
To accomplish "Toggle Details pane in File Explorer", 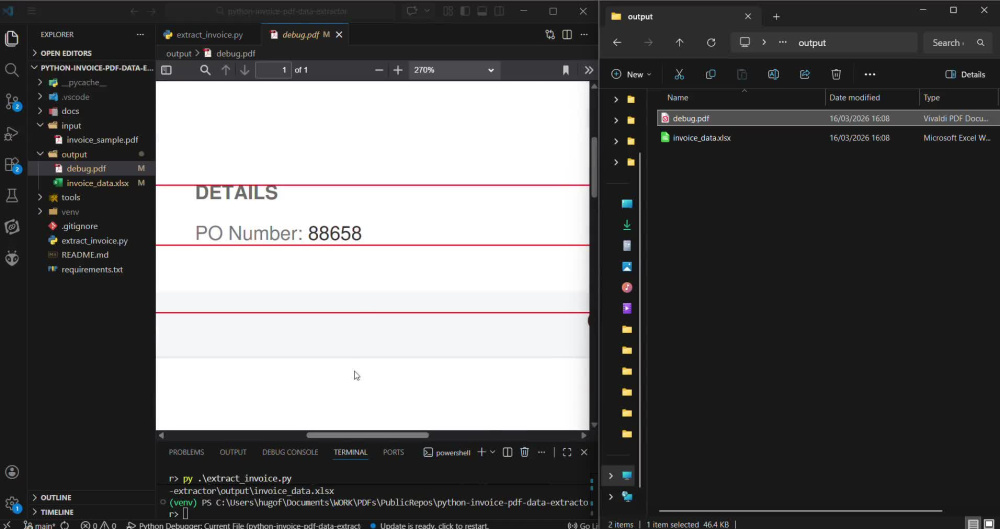I will coord(965,75).
